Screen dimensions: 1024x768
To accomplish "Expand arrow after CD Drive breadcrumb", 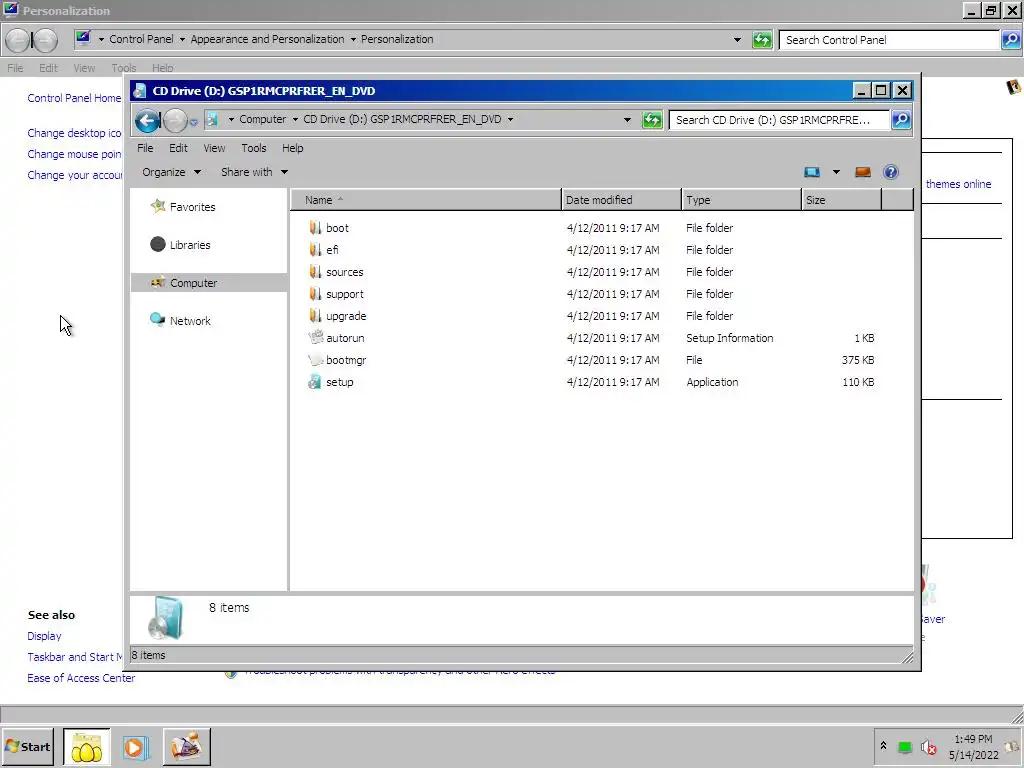I will tap(511, 120).
